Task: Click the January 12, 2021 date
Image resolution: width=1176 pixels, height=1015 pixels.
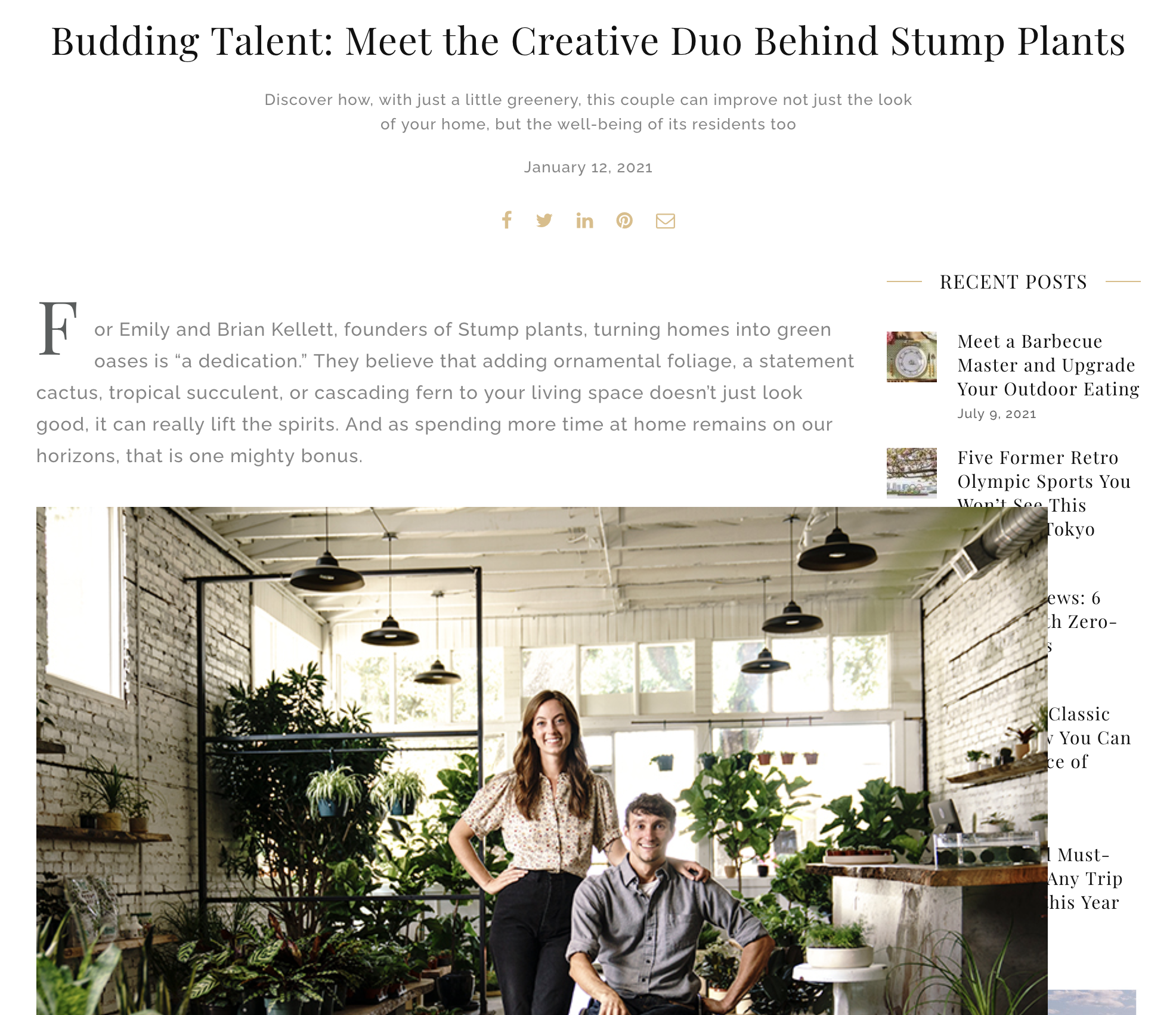Action: 588,167
